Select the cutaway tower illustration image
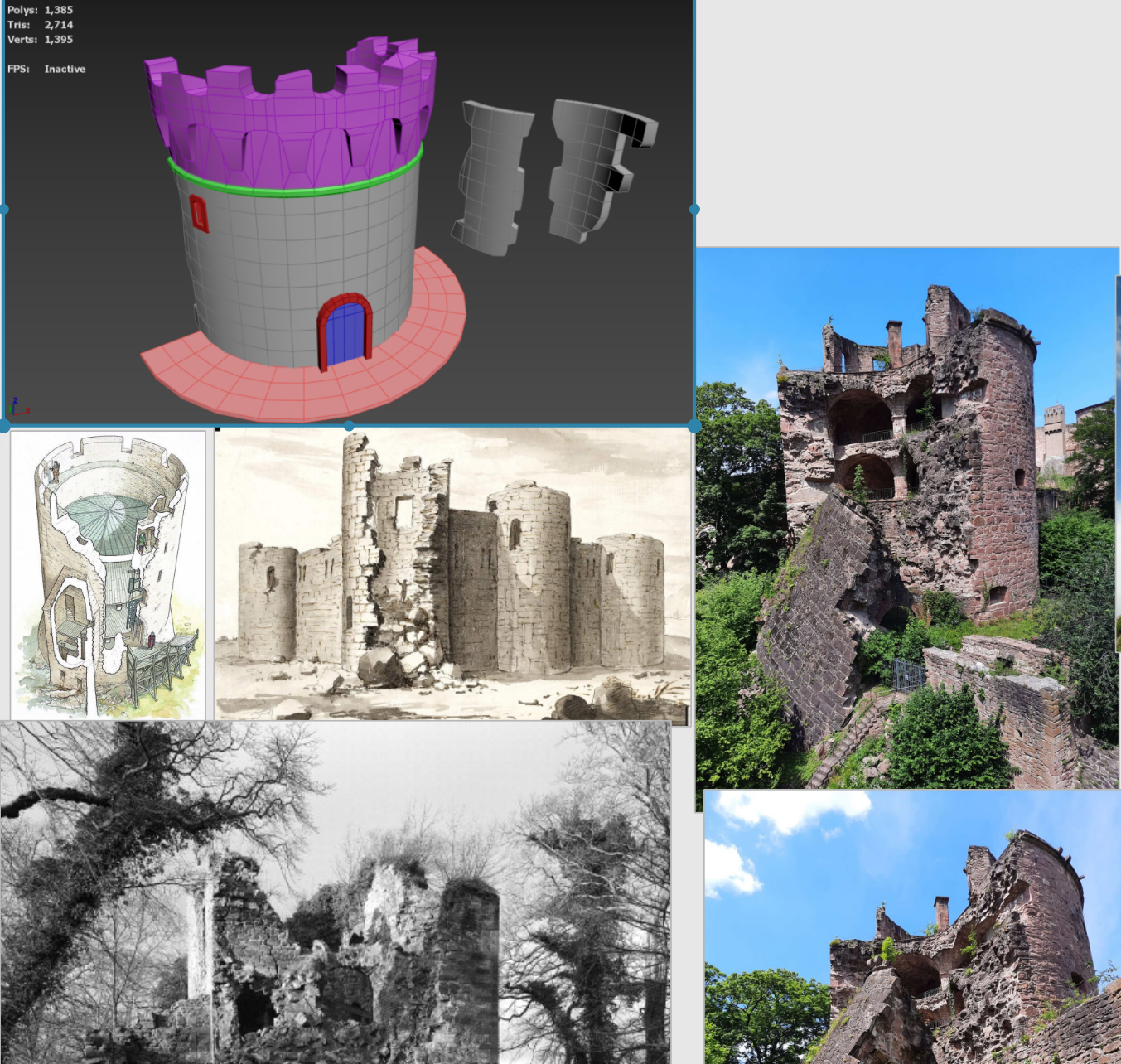The width and height of the screenshot is (1121, 1064). pyautogui.click(x=108, y=574)
